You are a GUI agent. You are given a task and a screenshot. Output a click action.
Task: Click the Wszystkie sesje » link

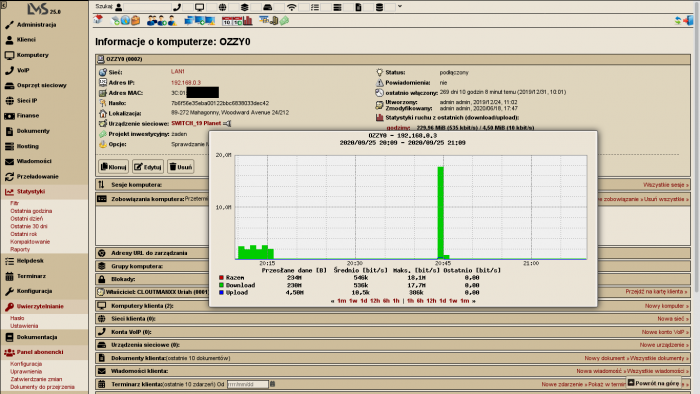(x=666, y=185)
